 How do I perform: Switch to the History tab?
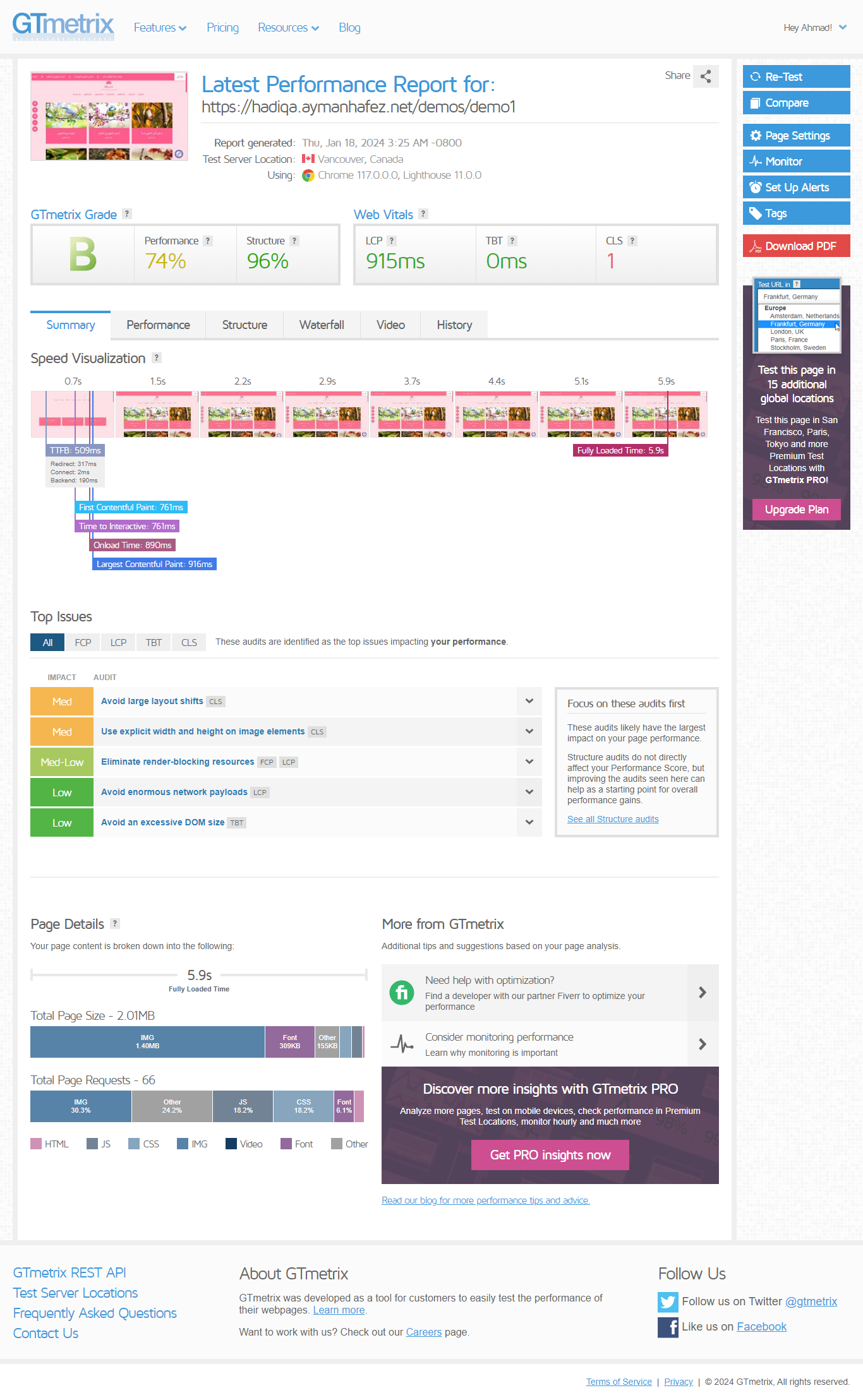pyautogui.click(x=454, y=325)
